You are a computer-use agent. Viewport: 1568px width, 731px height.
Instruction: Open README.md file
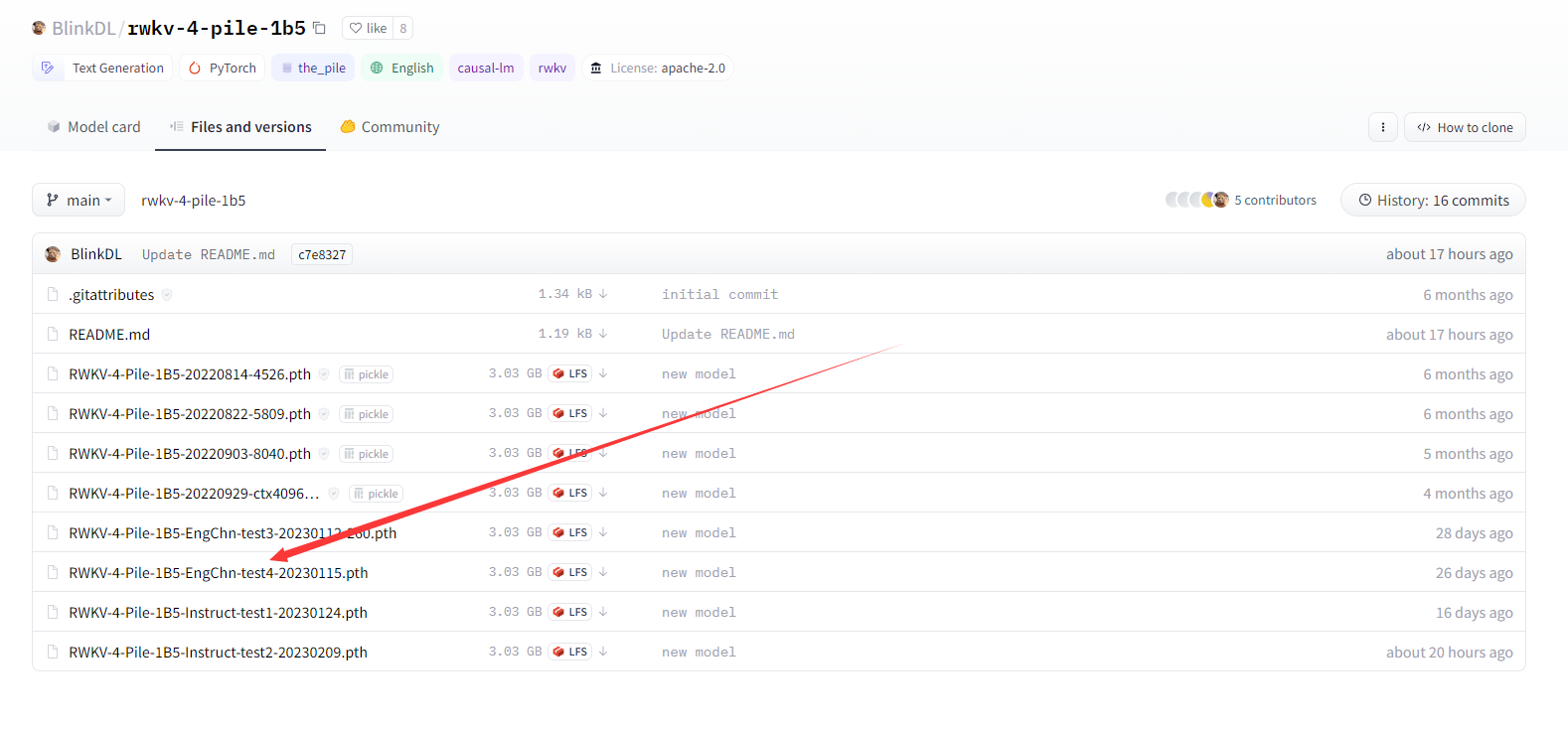[x=109, y=334]
